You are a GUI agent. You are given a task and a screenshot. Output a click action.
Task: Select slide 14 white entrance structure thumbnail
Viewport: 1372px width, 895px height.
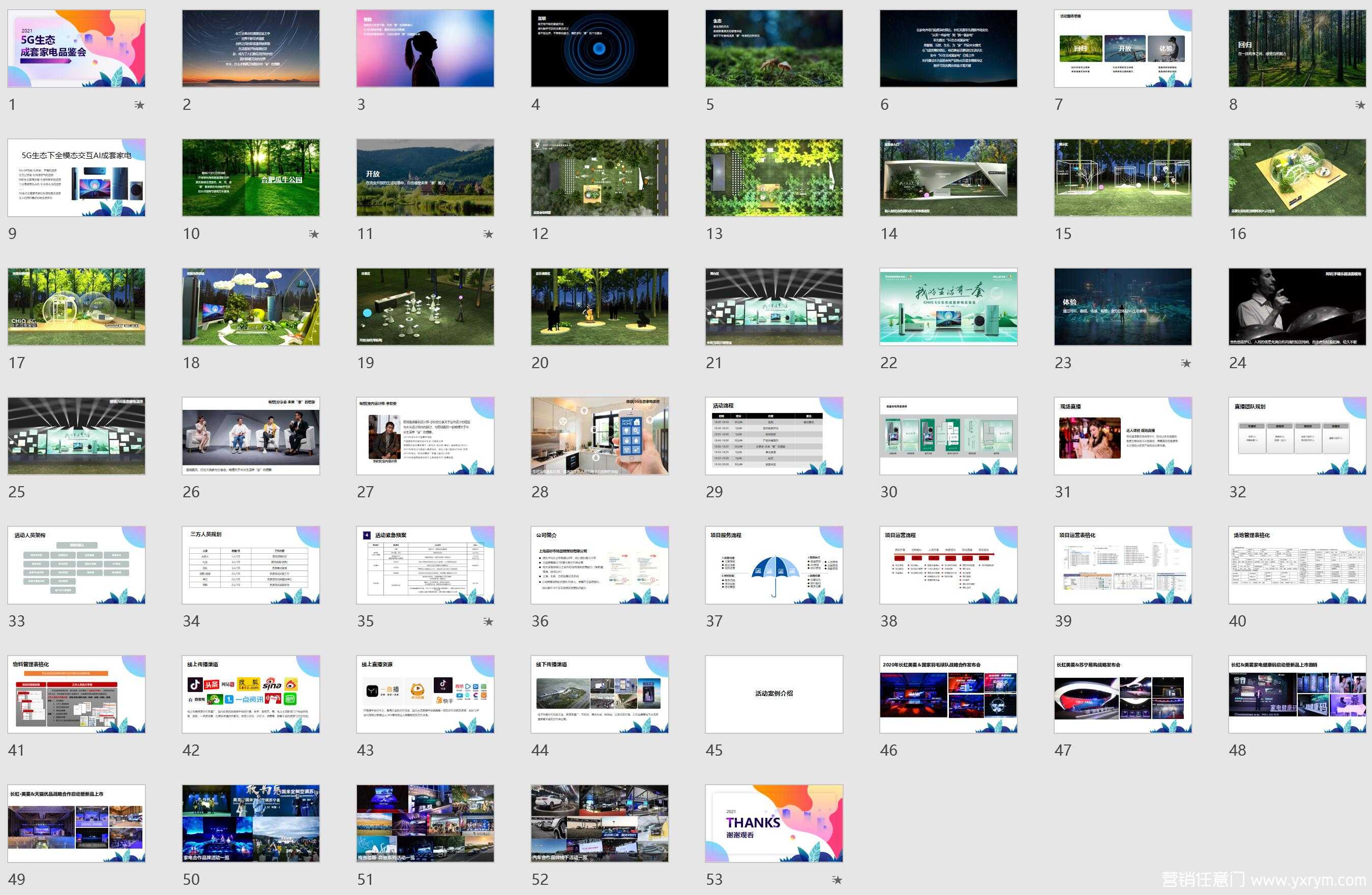click(948, 177)
